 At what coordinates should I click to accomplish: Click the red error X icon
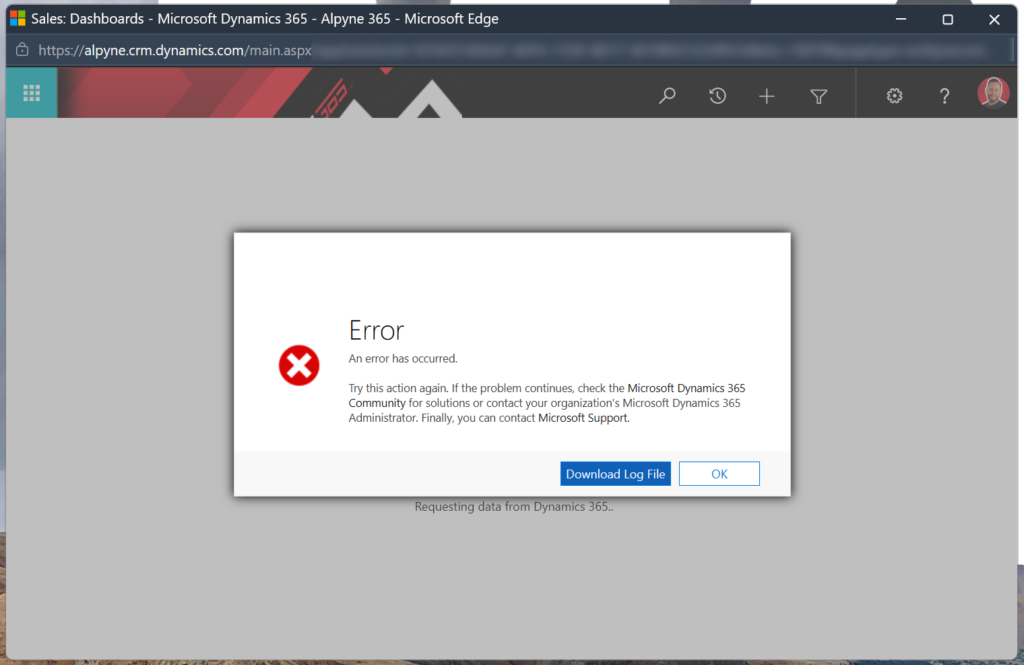298,366
